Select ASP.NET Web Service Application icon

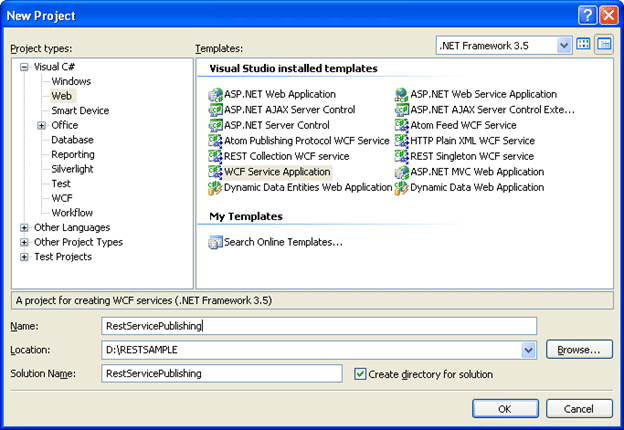pyautogui.click(x=402, y=95)
